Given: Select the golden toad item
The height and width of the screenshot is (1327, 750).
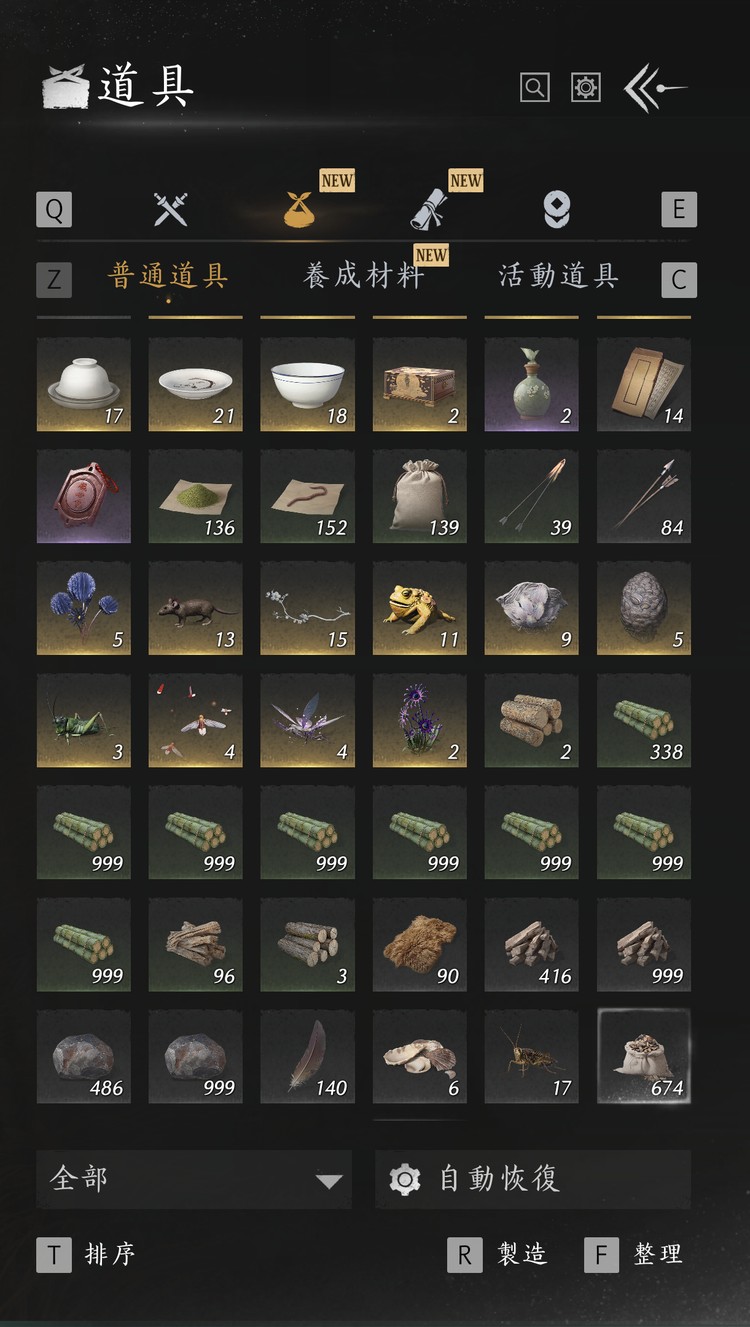Looking at the screenshot, I should 420,609.
